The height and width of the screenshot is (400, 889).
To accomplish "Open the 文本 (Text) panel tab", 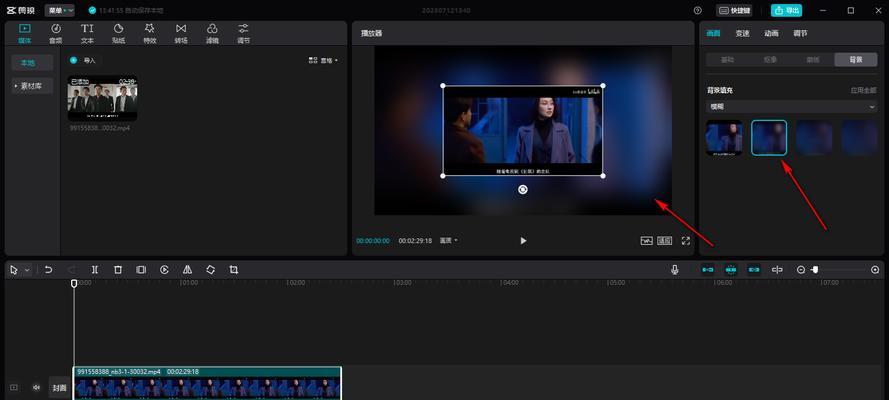I will point(87,33).
